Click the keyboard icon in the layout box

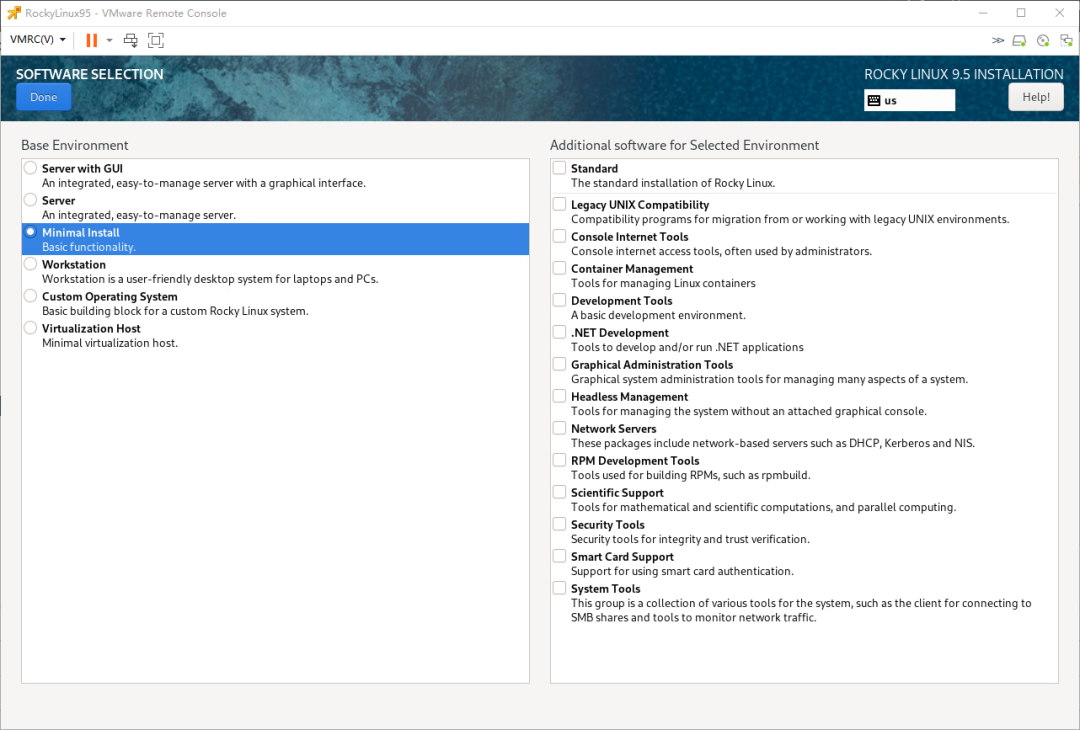tap(874, 101)
